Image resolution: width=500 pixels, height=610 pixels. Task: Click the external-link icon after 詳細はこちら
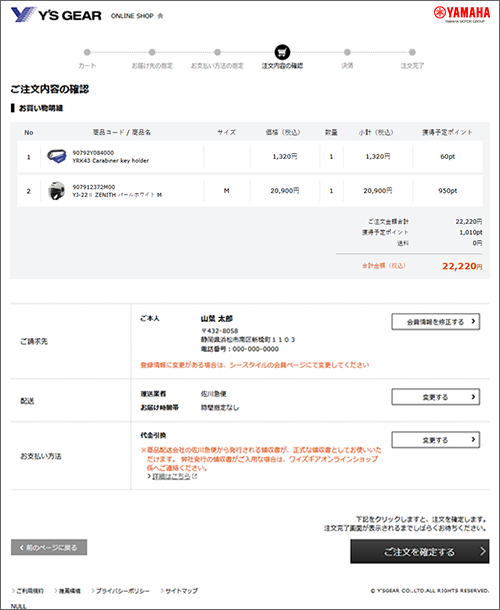[195, 476]
